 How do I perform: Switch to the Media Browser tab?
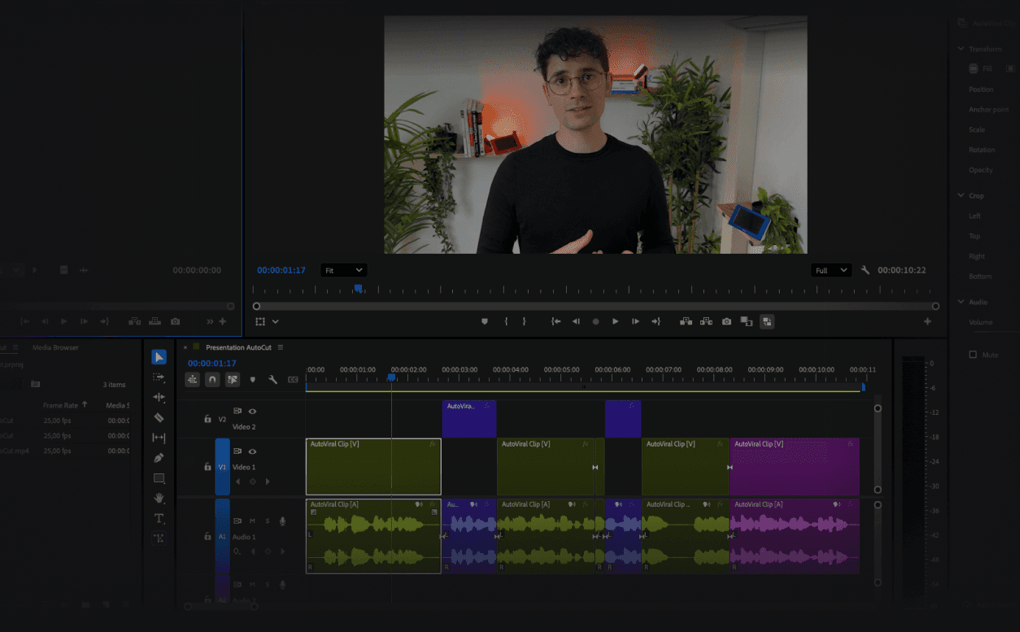[x=55, y=347]
